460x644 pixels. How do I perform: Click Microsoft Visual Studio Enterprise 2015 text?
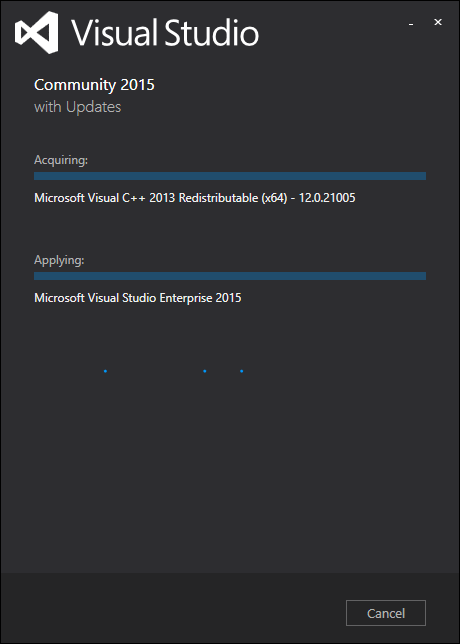tap(138, 298)
